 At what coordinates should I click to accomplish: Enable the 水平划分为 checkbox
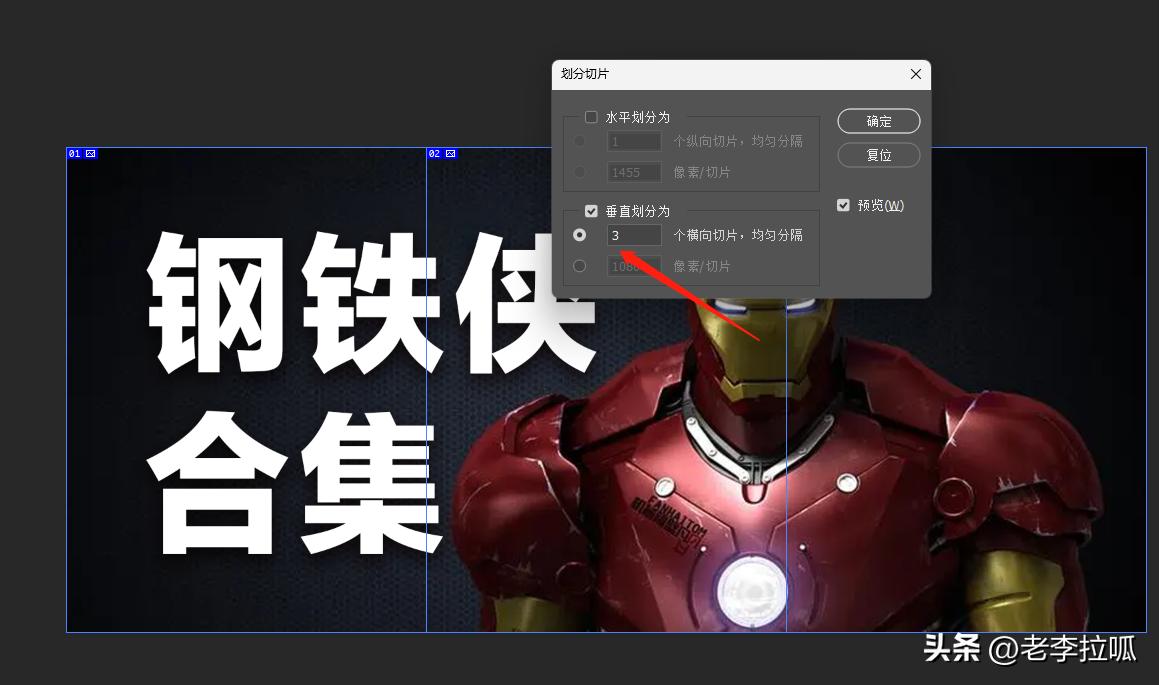point(591,116)
